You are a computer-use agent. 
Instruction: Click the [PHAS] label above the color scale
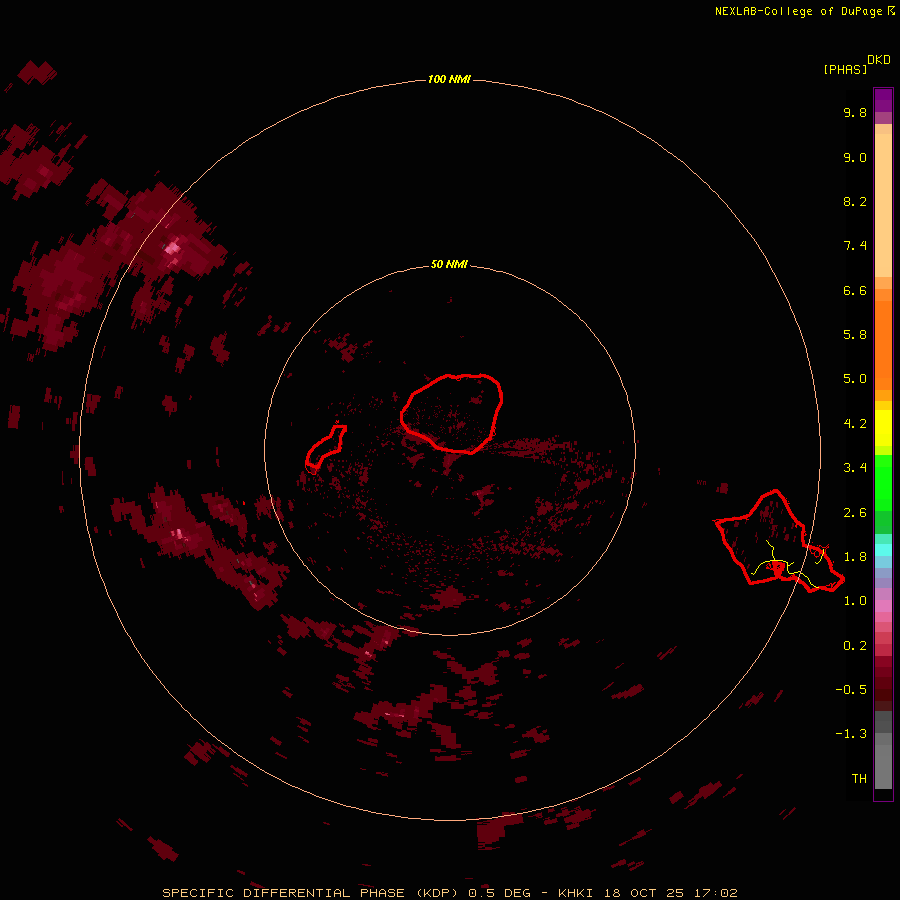[845, 70]
